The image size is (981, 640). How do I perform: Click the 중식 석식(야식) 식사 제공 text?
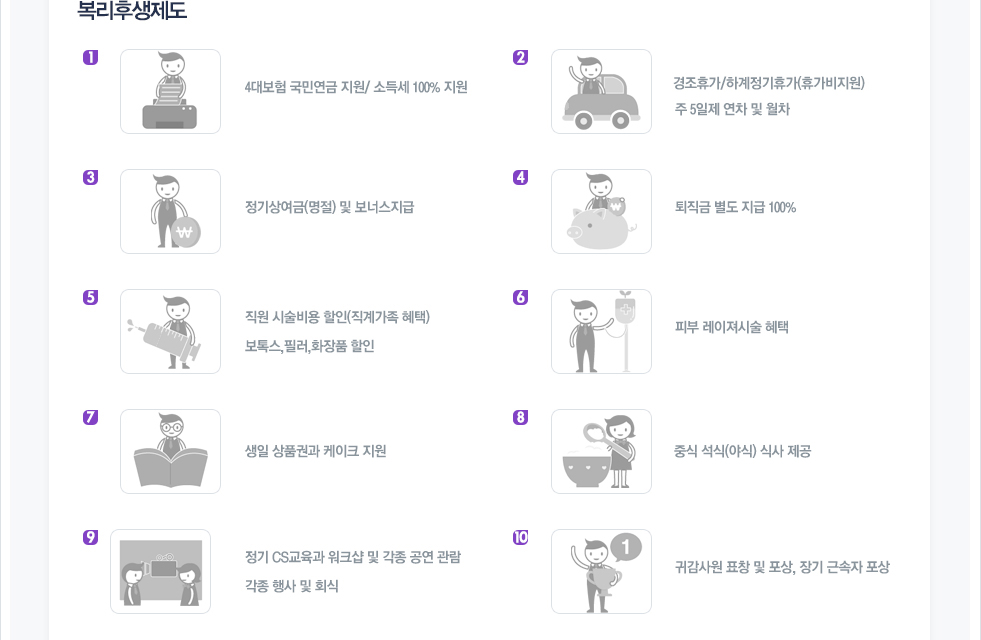tap(742, 451)
